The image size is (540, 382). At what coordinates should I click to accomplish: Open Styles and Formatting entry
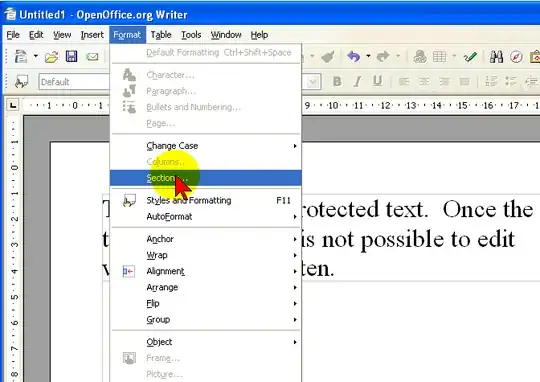point(206,200)
